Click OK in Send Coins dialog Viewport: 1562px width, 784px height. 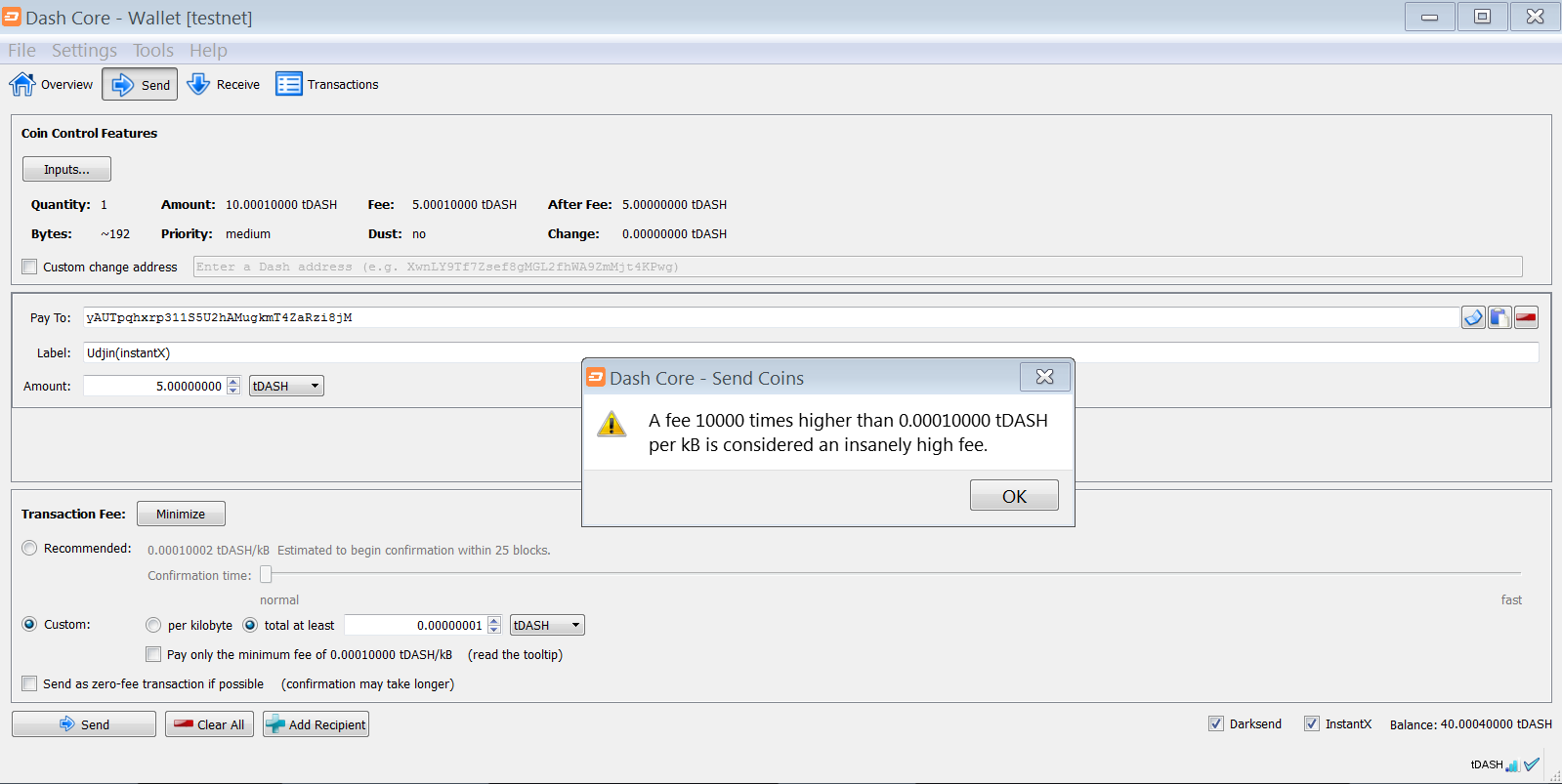coord(1014,496)
